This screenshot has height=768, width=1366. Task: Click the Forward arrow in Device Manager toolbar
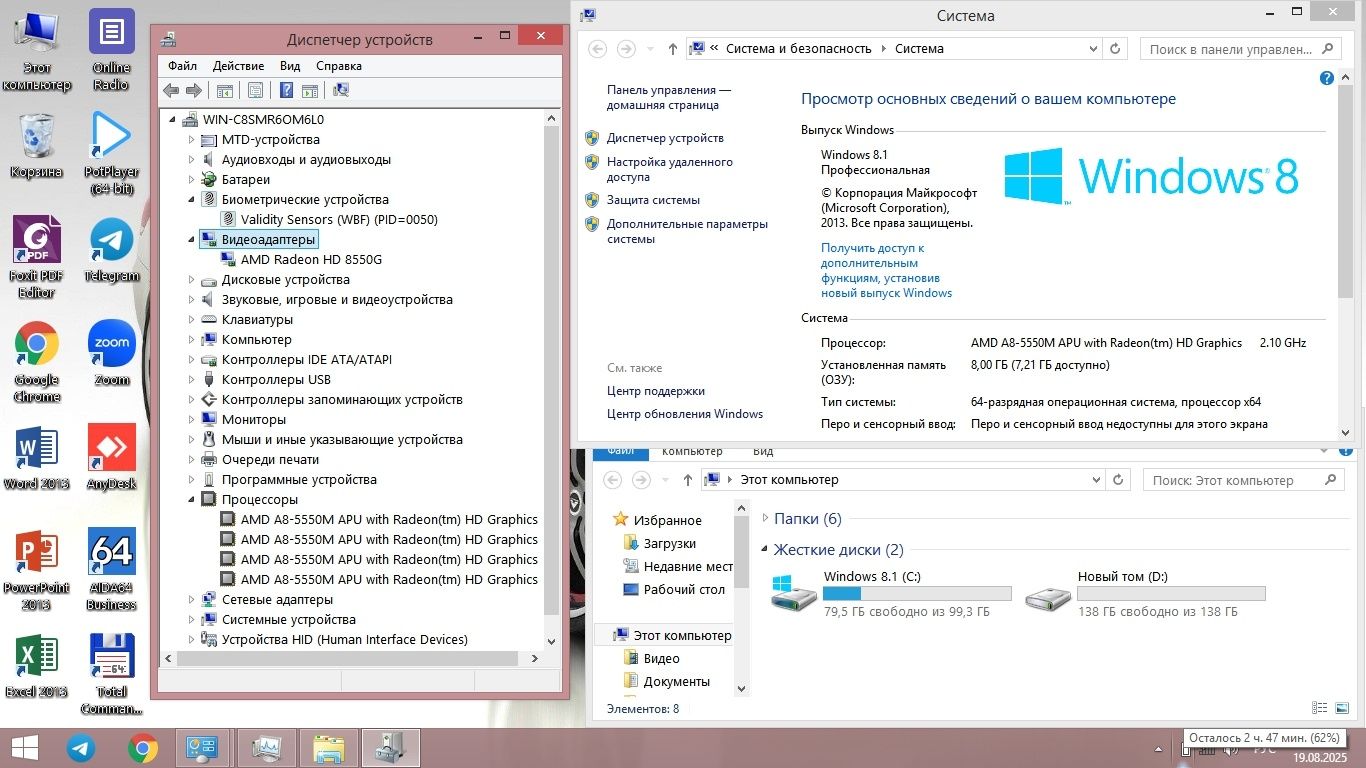point(194,90)
